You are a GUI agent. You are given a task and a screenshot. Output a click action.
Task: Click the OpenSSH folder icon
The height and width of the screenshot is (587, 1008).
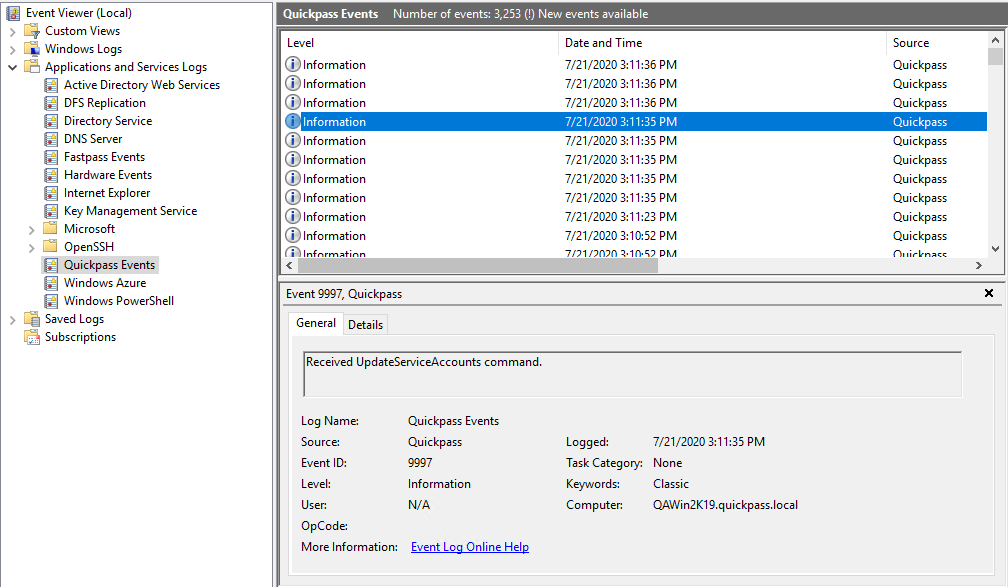pyautogui.click(x=50, y=246)
